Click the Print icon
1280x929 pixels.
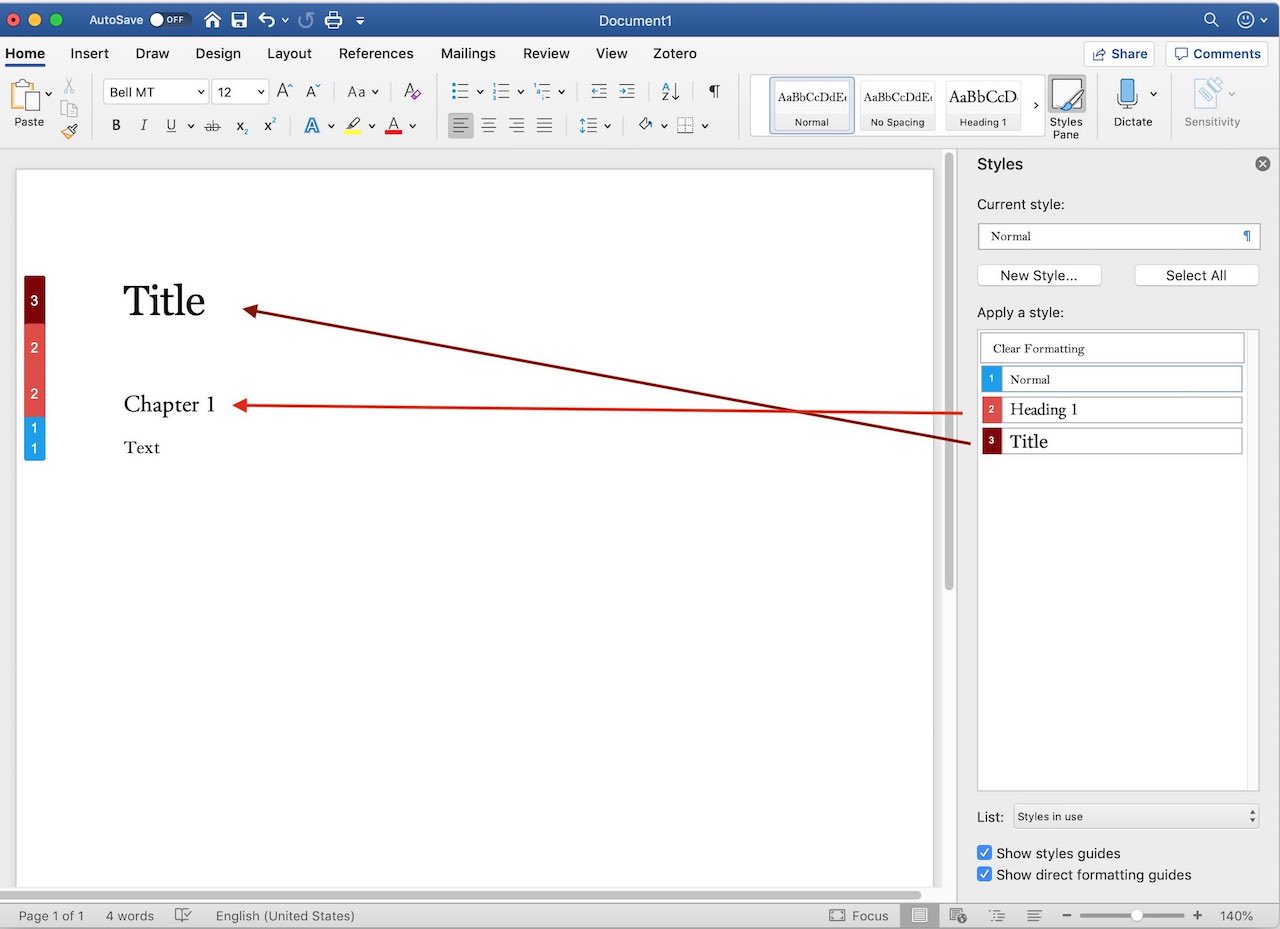click(333, 20)
